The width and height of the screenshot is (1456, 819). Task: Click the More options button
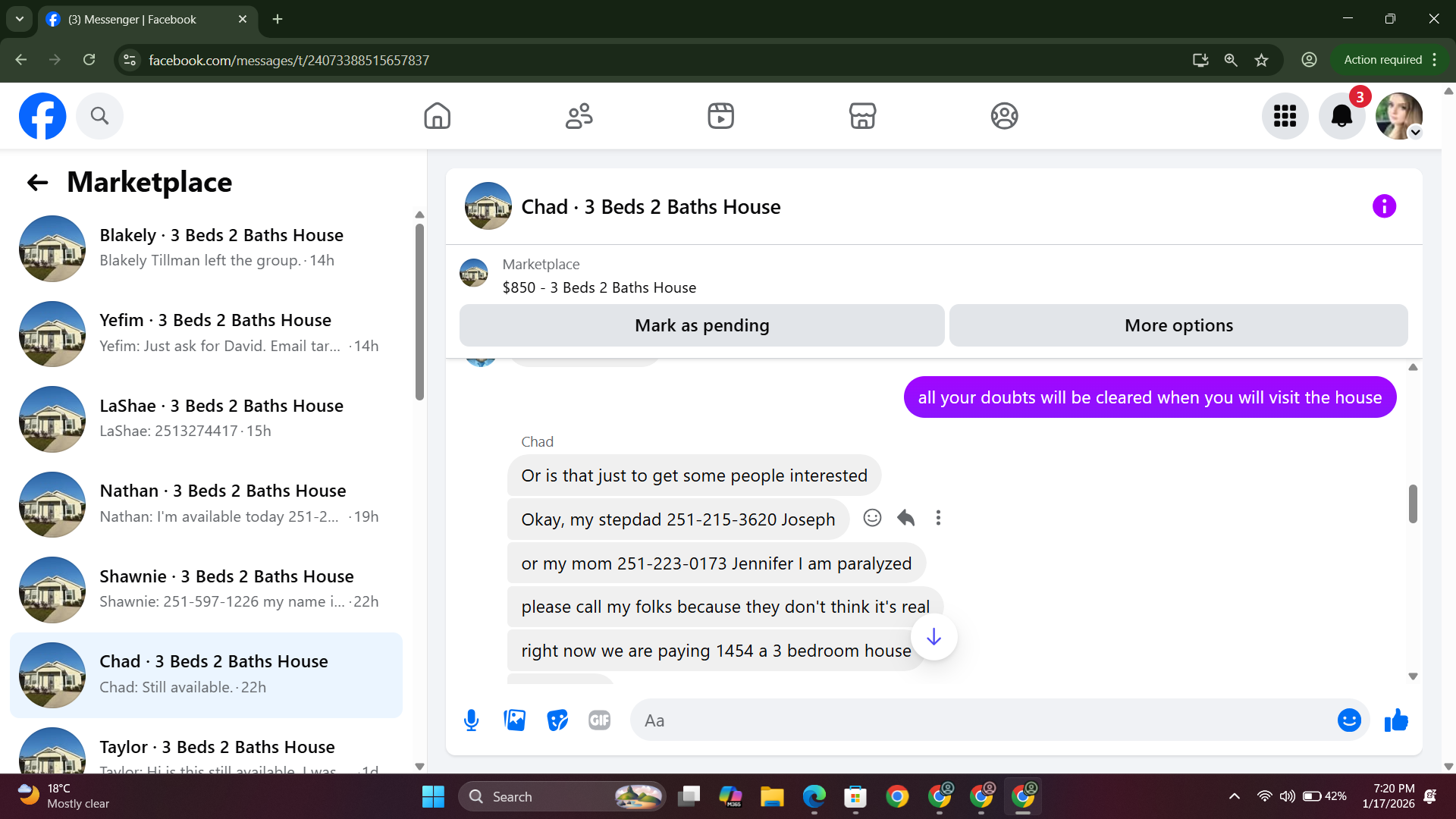[1178, 325]
